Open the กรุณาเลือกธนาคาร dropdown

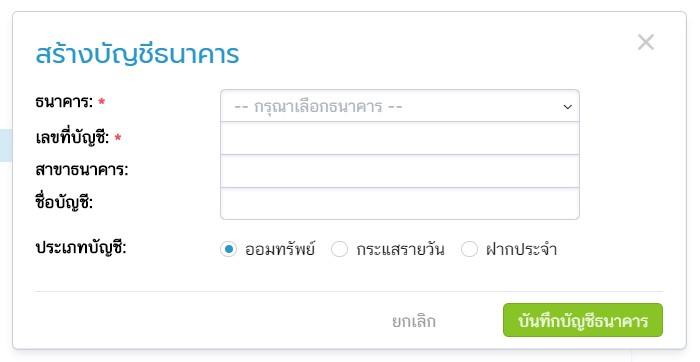tap(400, 106)
